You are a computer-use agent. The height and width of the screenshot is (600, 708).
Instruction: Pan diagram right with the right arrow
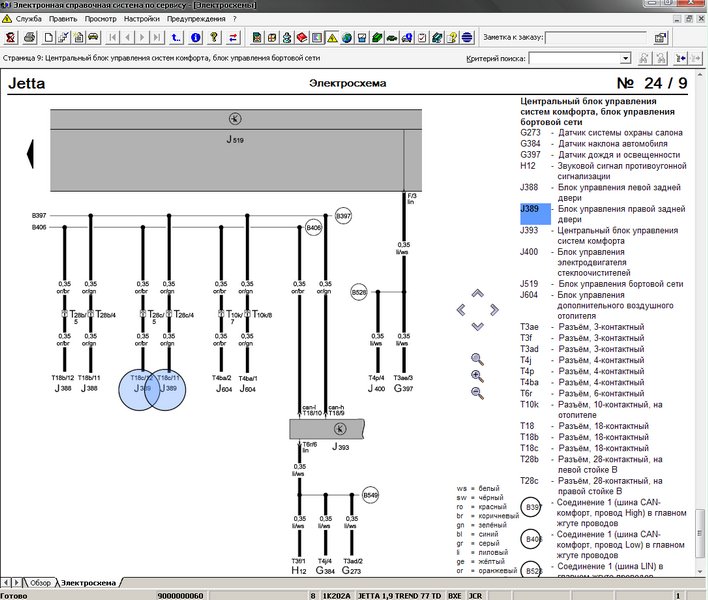(x=494, y=310)
